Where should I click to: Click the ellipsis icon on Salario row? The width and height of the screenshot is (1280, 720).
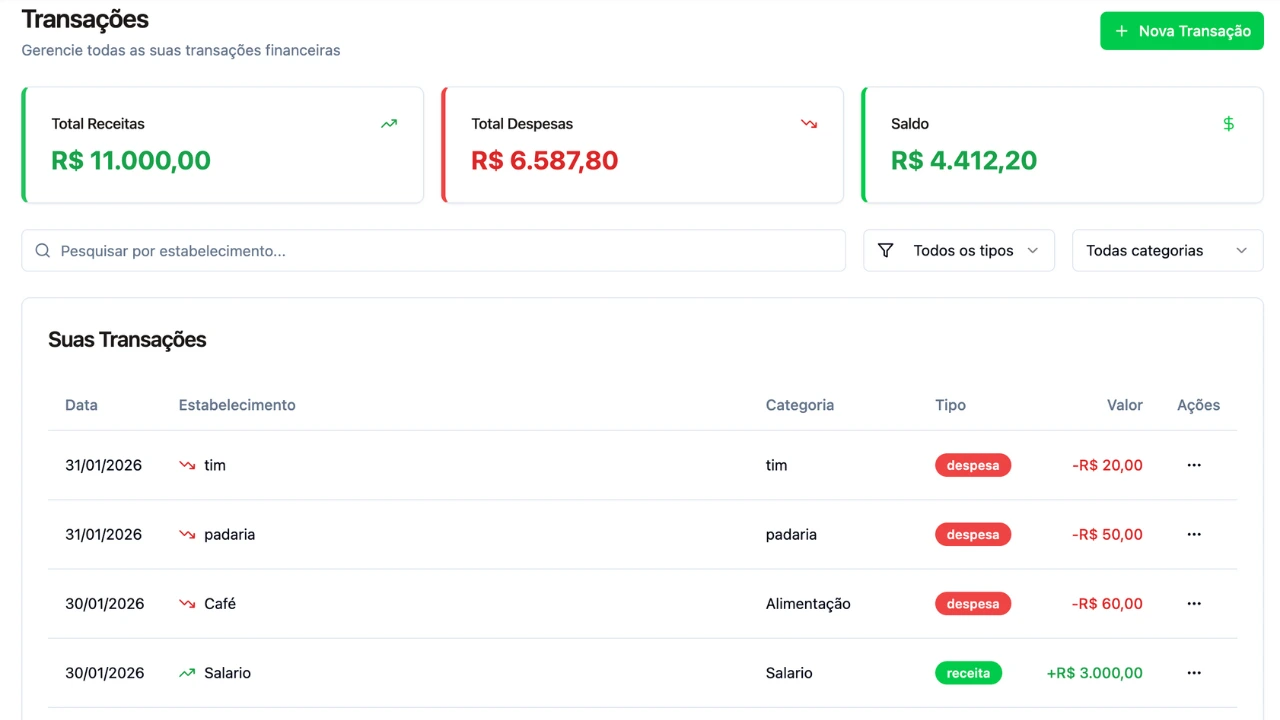(1193, 673)
